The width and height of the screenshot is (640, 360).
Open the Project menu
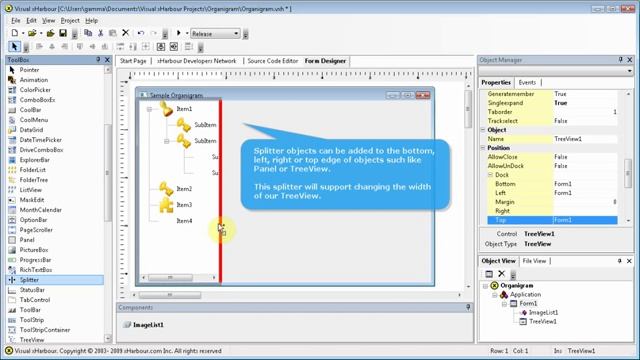(x=70, y=20)
